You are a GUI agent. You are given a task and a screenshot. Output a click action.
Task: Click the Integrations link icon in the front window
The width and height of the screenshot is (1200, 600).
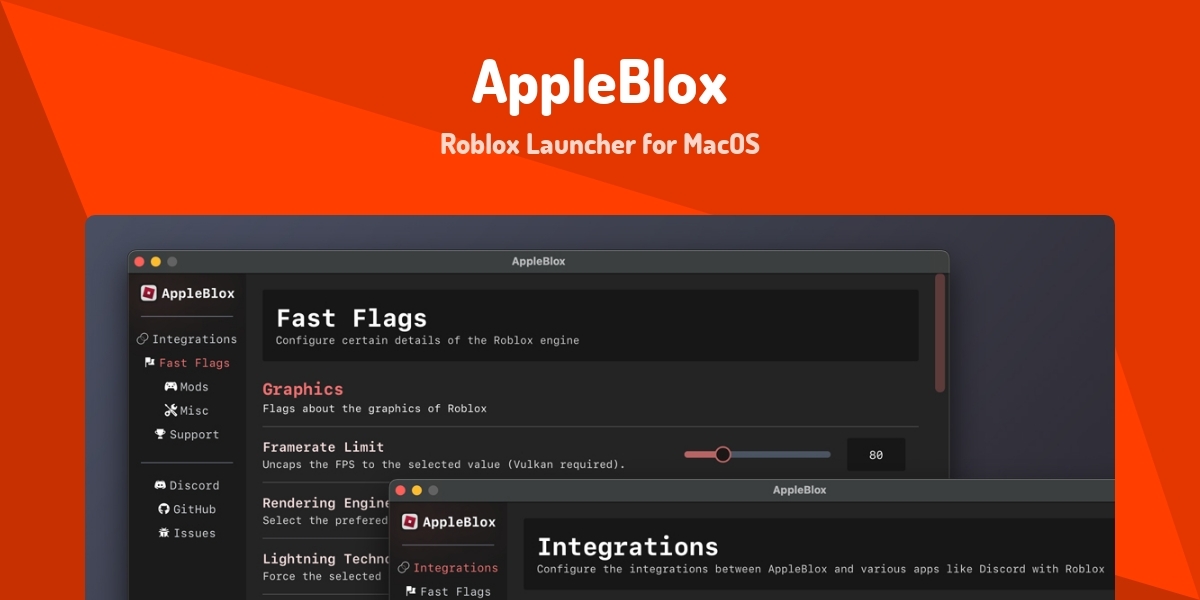(403, 568)
